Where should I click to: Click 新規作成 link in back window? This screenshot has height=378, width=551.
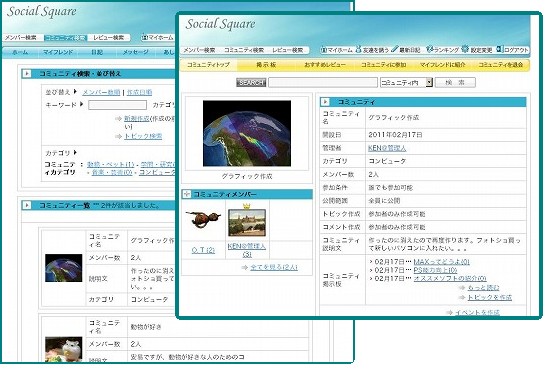[137, 118]
